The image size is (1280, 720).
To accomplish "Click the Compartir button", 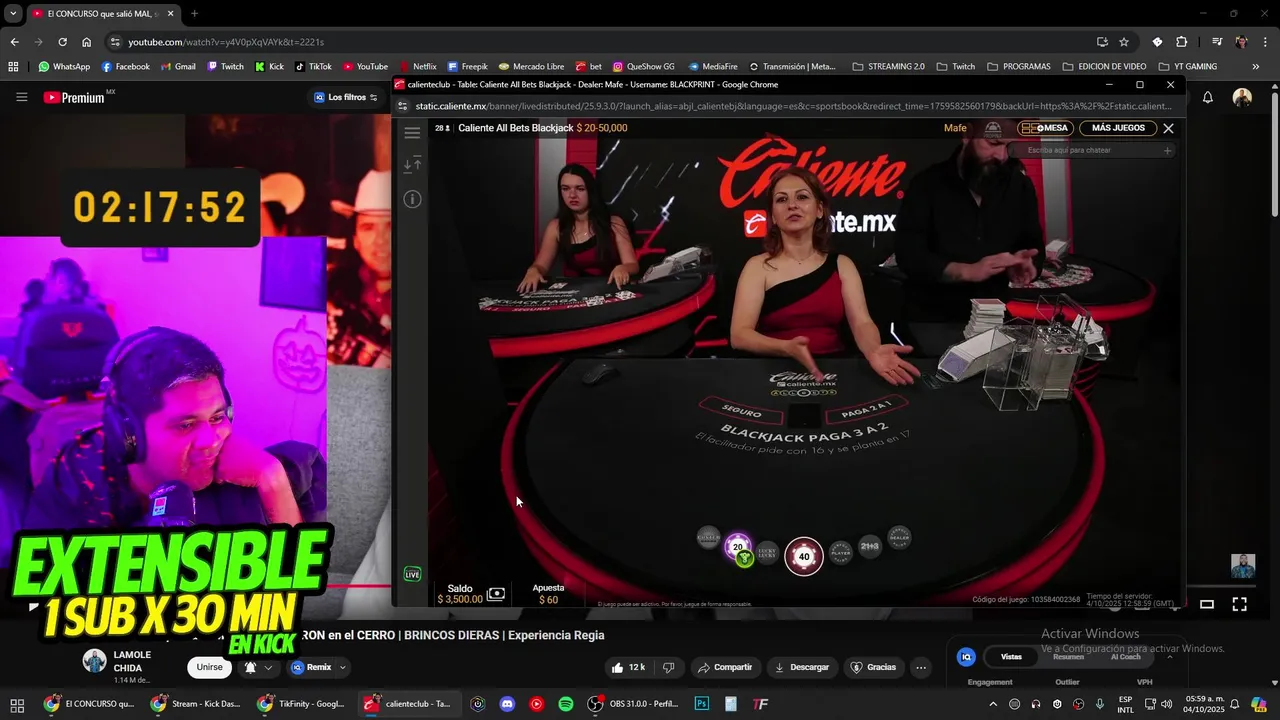I will coord(725,667).
